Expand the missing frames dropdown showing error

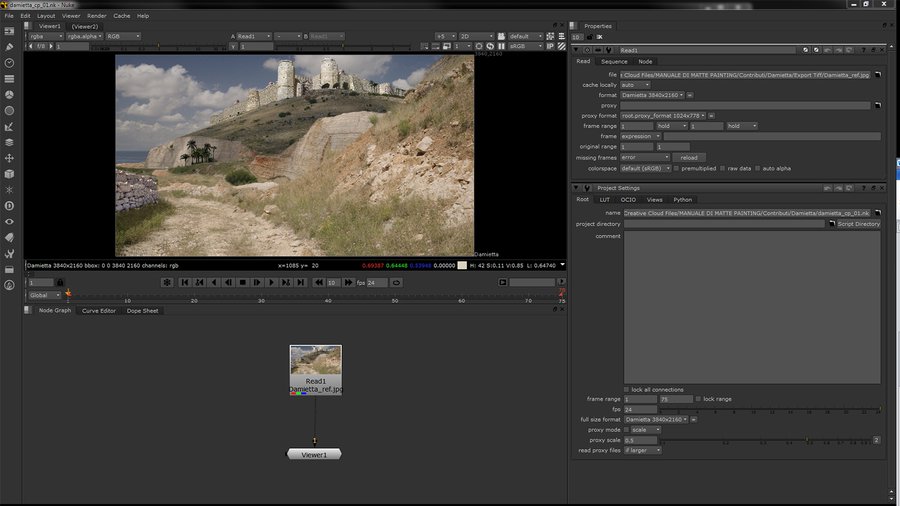[645, 157]
